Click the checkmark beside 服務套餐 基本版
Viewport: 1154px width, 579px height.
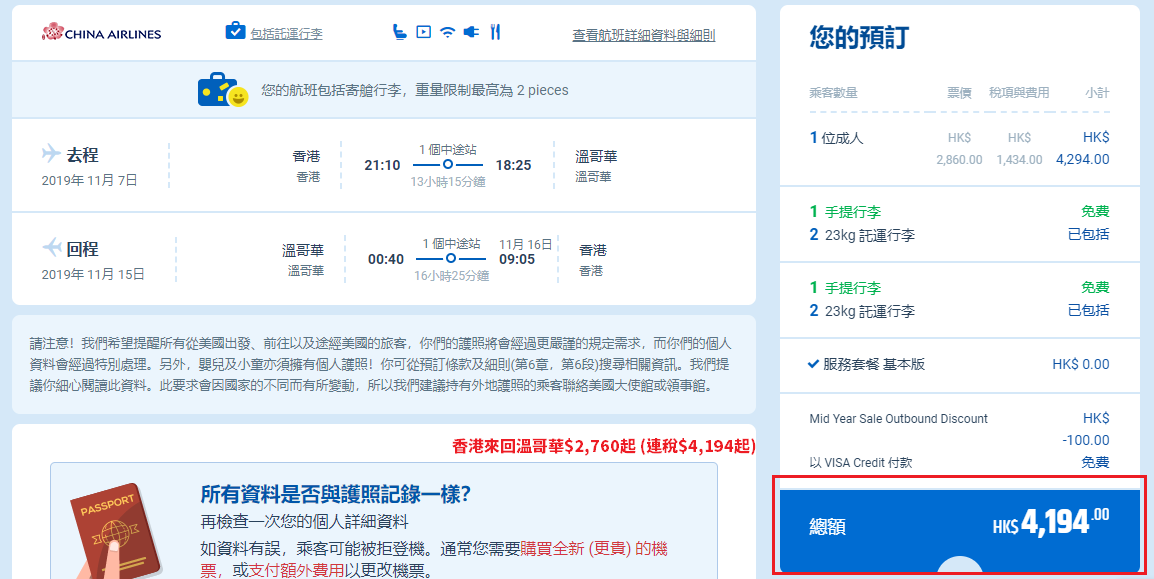click(813, 363)
